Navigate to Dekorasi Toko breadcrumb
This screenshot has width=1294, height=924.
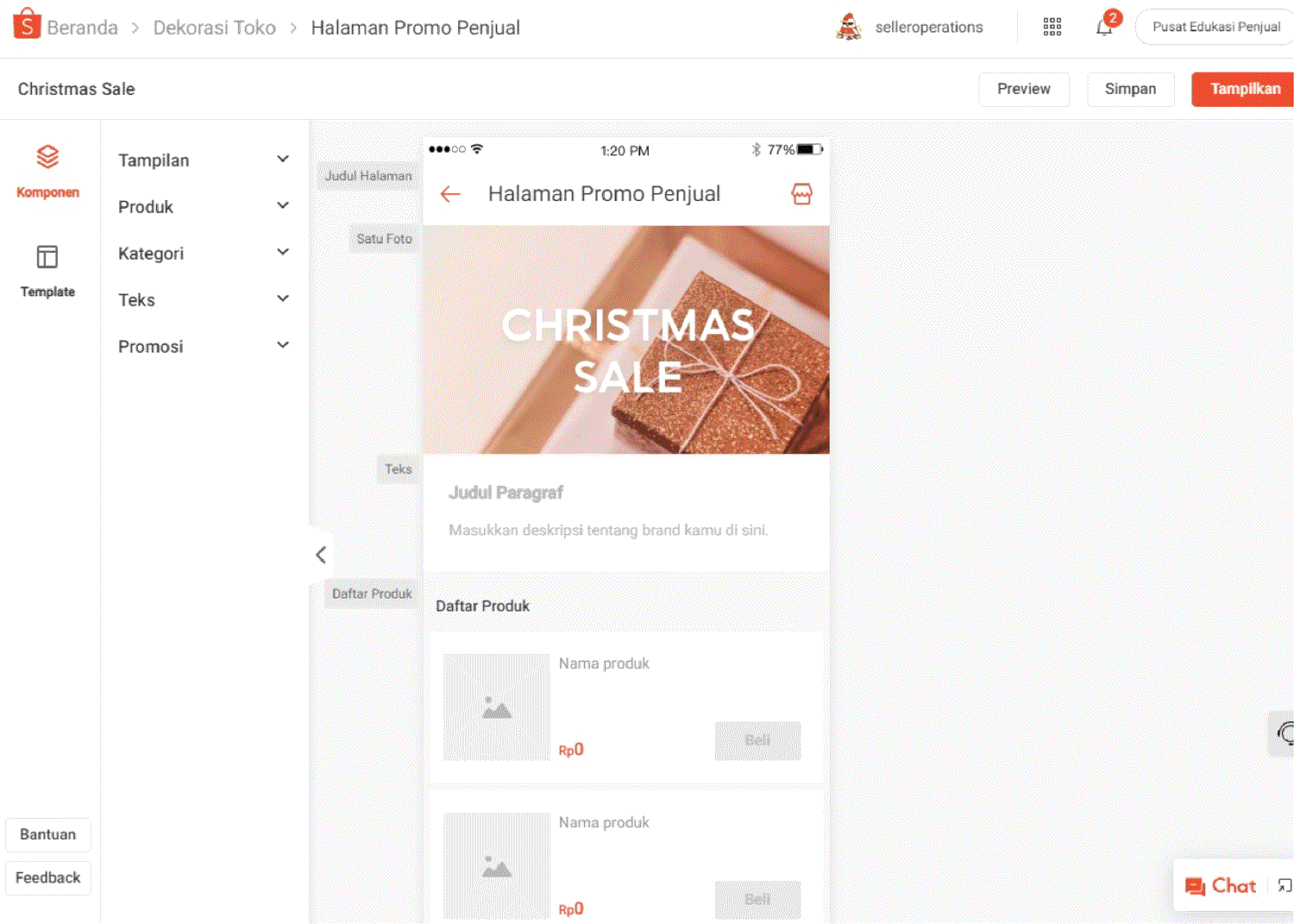214,28
